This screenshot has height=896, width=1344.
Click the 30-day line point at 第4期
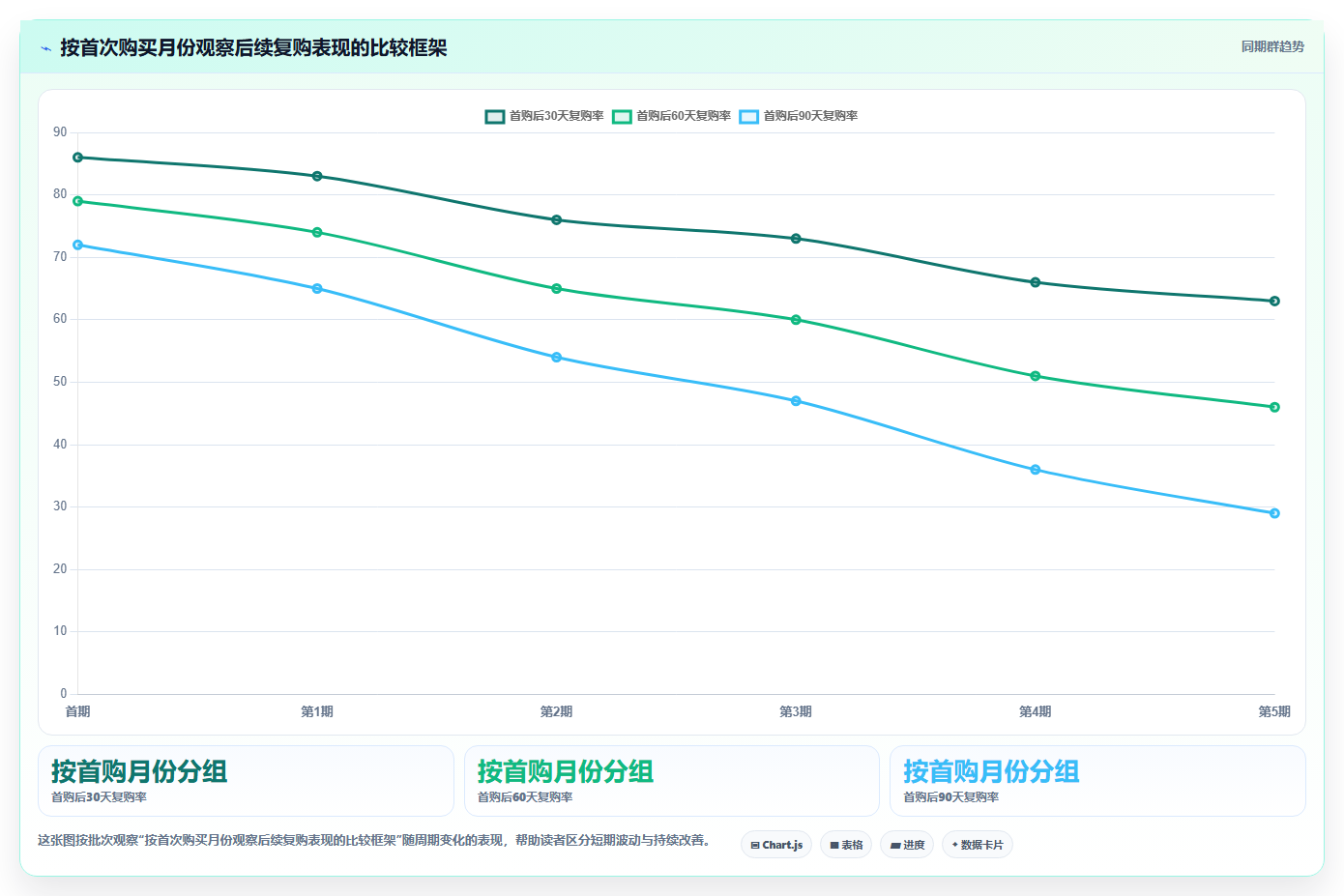(1036, 282)
